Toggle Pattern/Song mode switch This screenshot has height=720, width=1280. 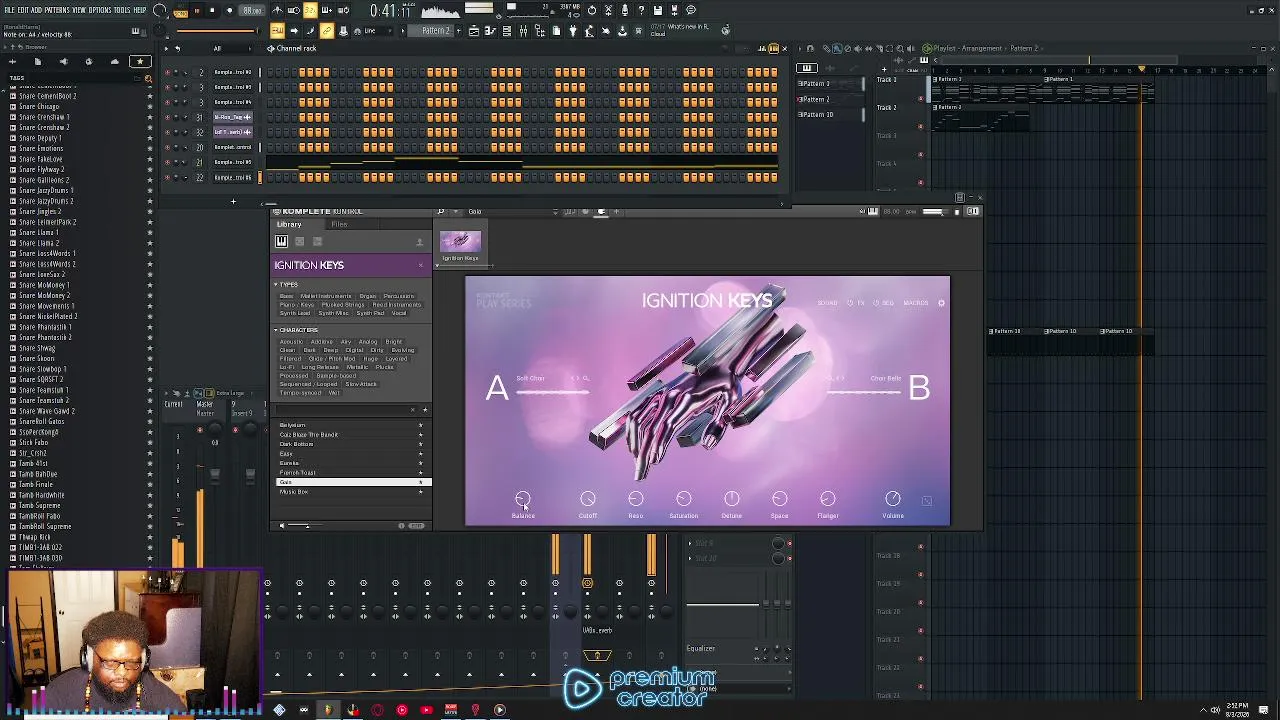click(x=180, y=10)
